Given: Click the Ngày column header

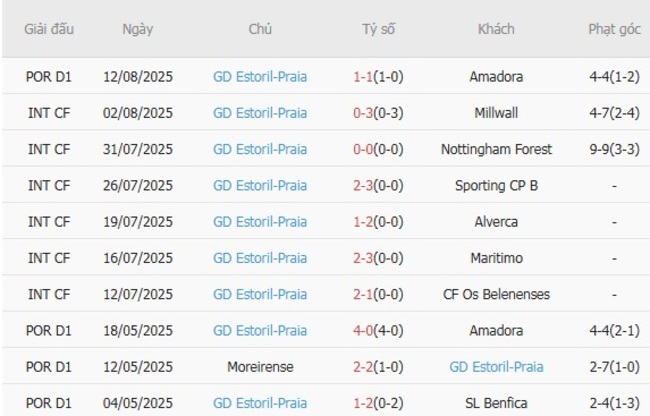Looking at the screenshot, I should [137, 29].
